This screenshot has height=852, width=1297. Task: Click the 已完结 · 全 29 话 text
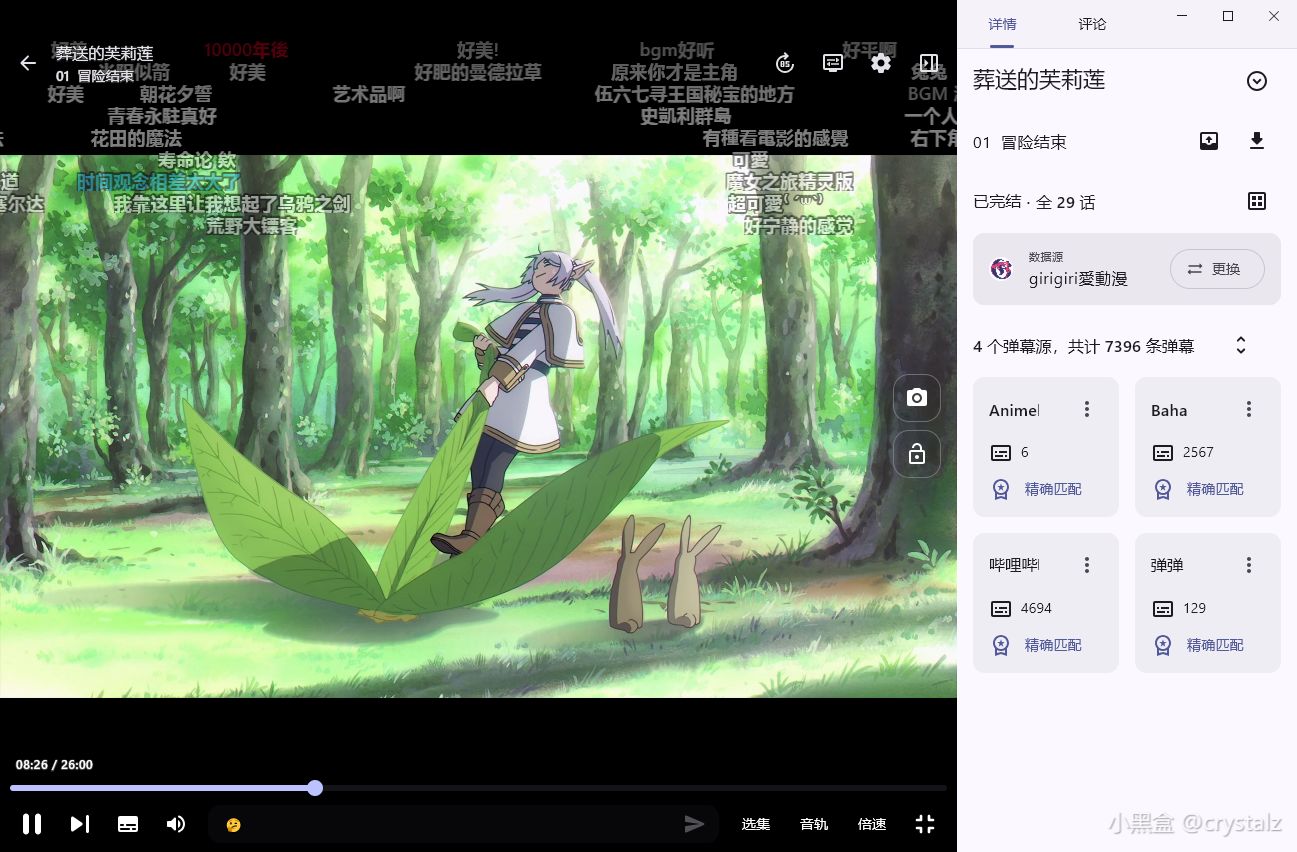pyautogui.click(x=1034, y=202)
